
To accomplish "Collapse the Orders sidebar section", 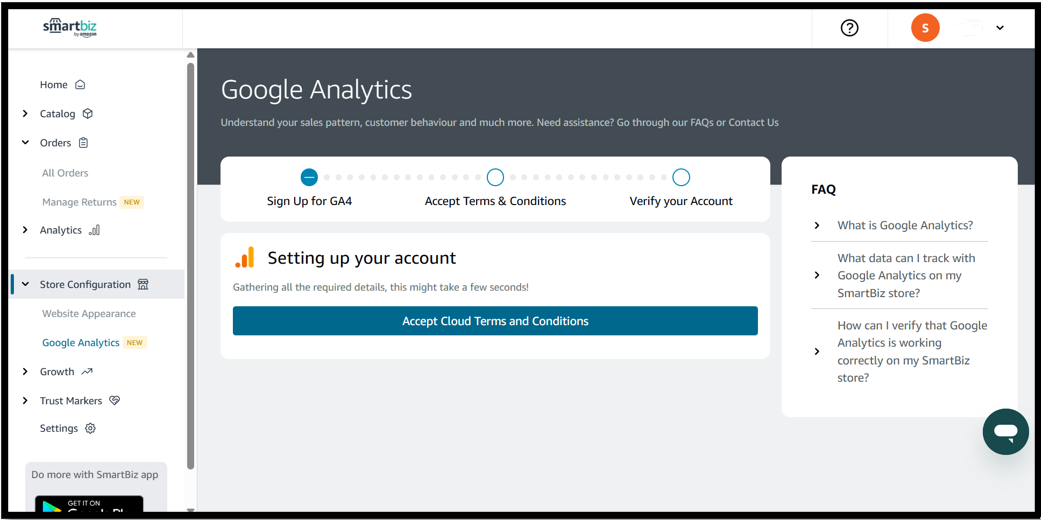I will (26, 143).
